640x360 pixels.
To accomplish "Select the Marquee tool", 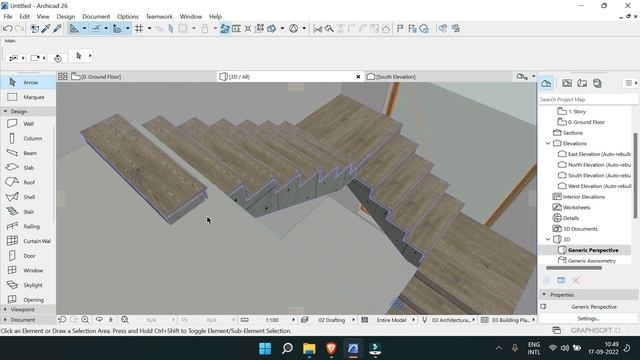I will coord(28,97).
